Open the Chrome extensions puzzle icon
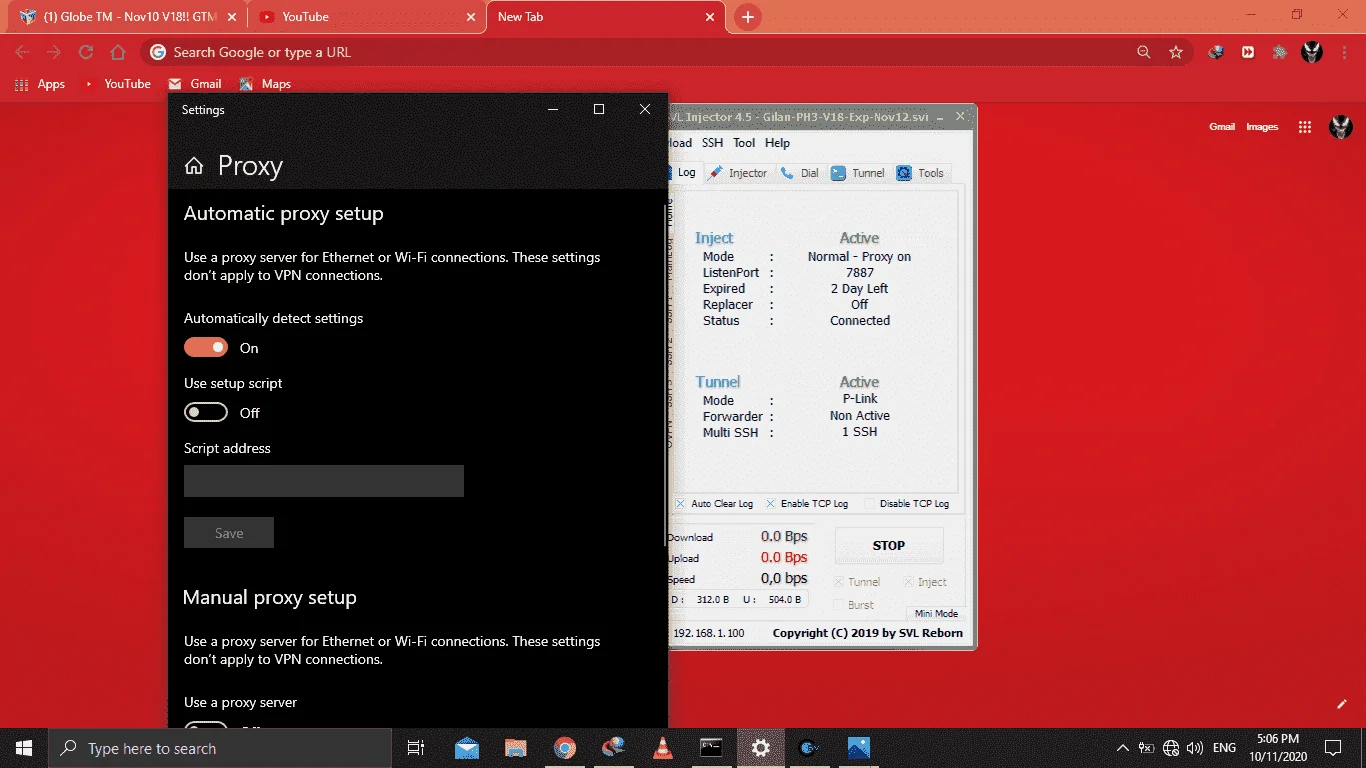Viewport: 1366px width, 768px height. [1279, 52]
